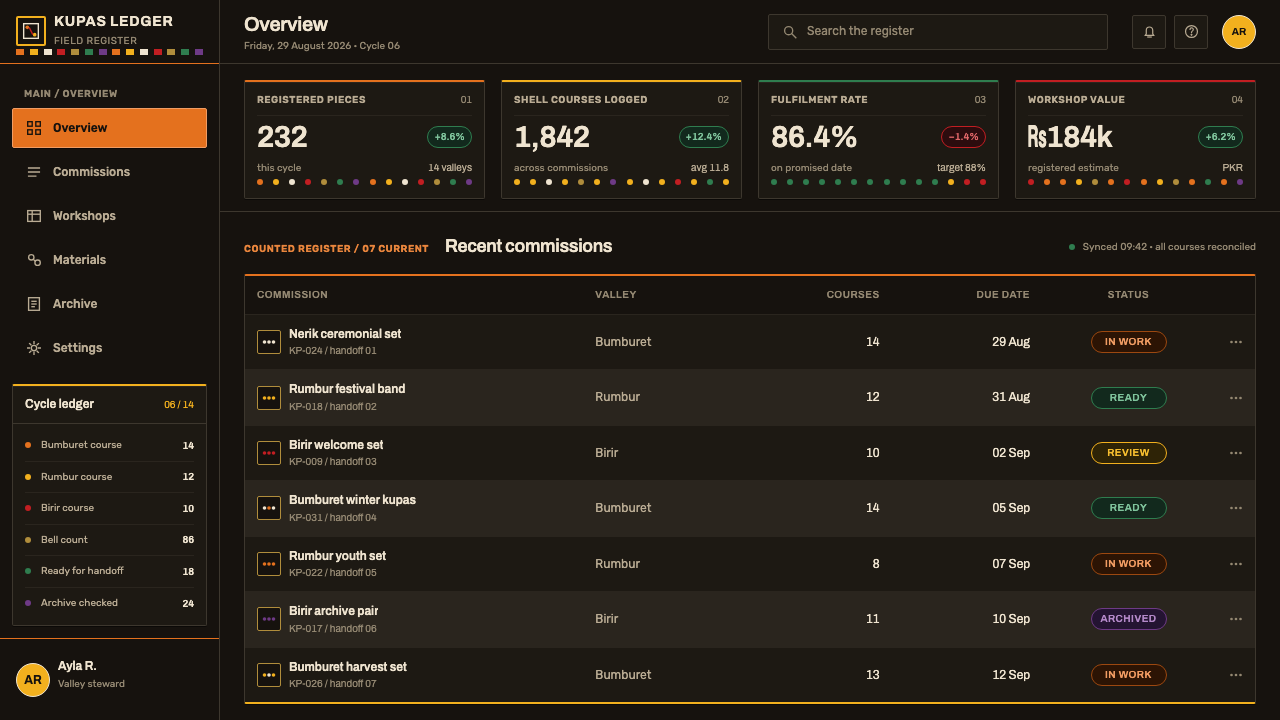1280x720 pixels.
Task: Open the Fulfilment Rate card
Action: tap(878, 139)
